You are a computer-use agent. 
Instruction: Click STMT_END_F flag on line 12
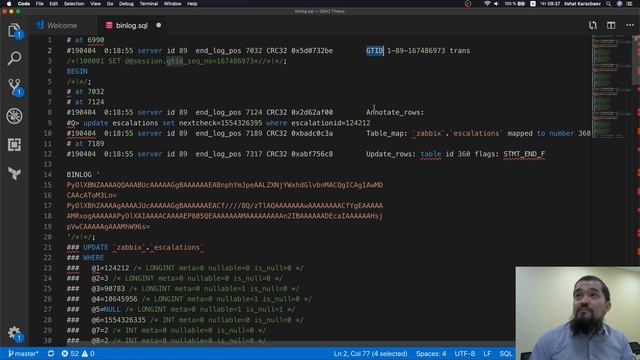click(x=524, y=154)
